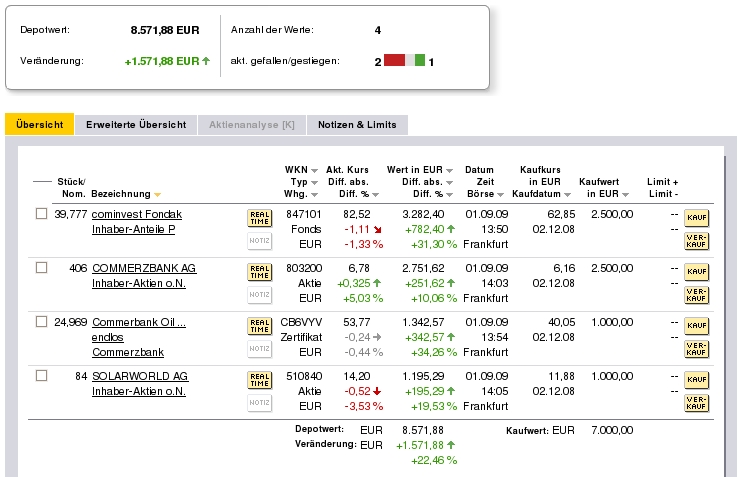Sort by Börse column arrow
The width and height of the screenshot is (743, 477).
click(x=500, y=195)
